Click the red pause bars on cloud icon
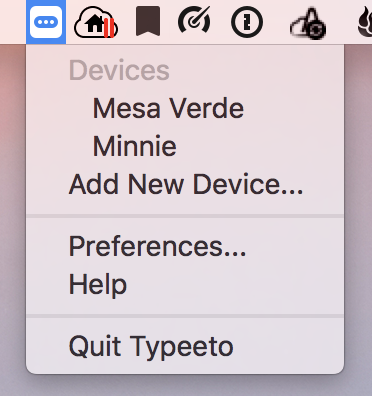 coord(109,27)
